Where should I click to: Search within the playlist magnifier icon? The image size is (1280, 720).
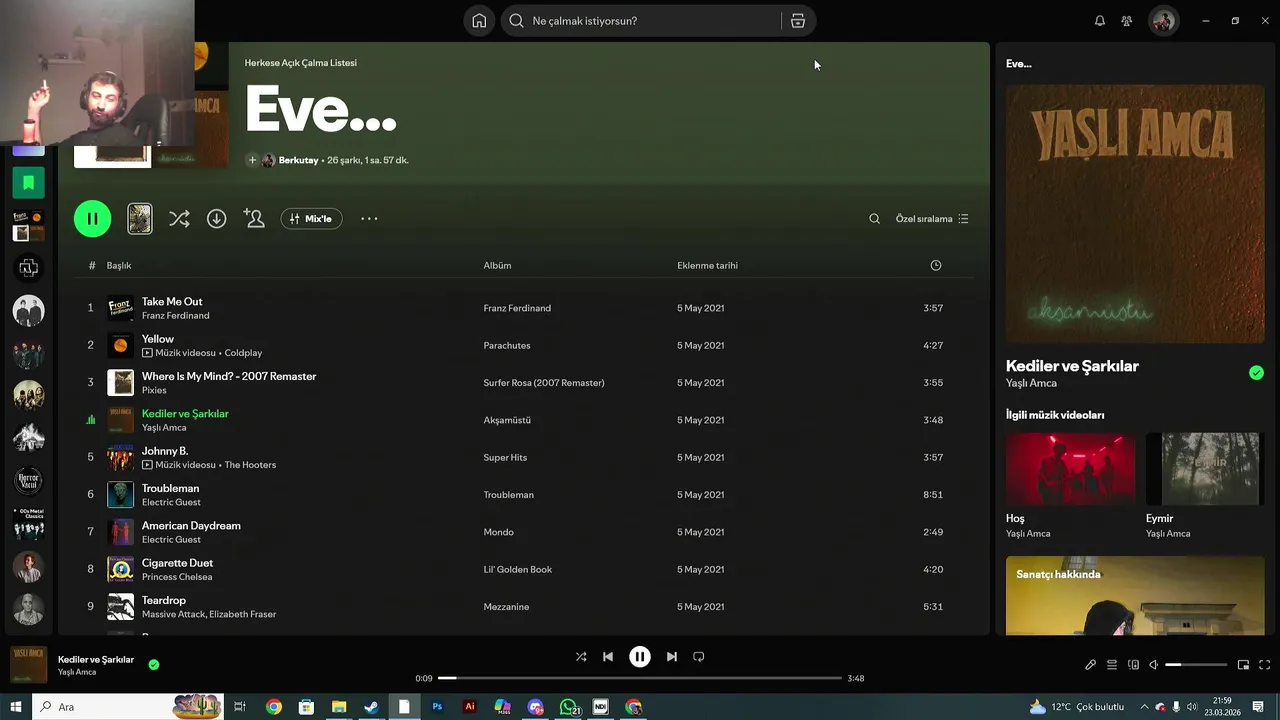[x=874, y=218]
